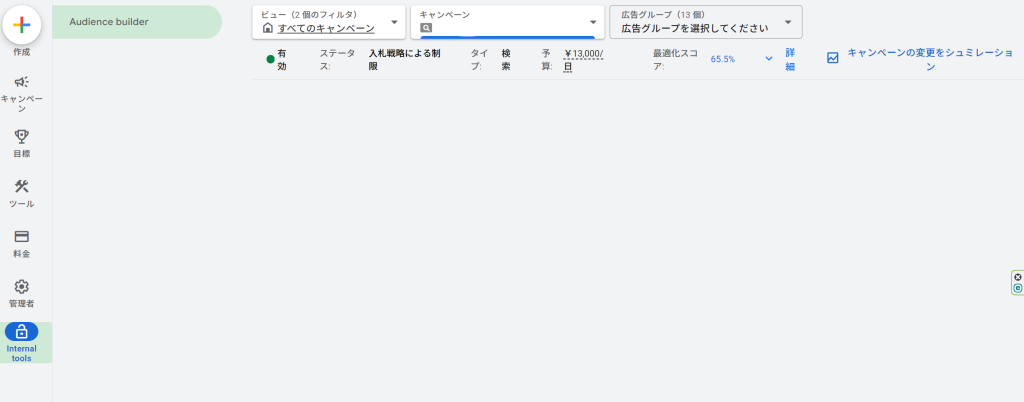Open the キャンペーン selector dropdown arrow
1024x402 pixels.
(x=592, y=22)
